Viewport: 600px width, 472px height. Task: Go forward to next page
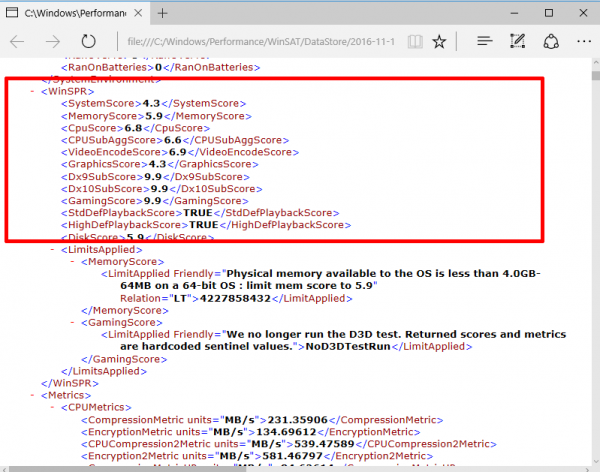point(52,41)
